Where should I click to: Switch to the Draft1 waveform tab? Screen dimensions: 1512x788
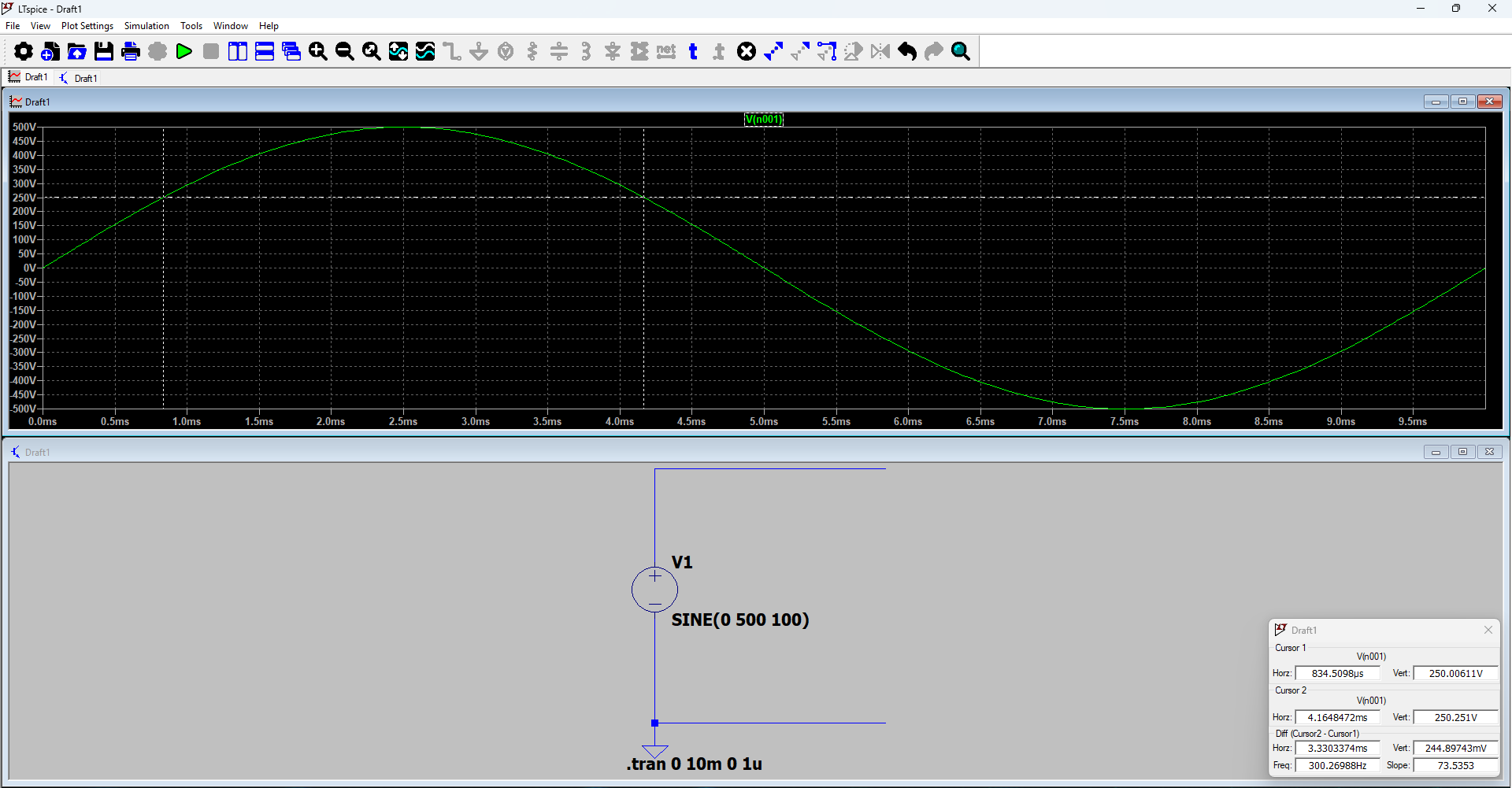point(28,77)
